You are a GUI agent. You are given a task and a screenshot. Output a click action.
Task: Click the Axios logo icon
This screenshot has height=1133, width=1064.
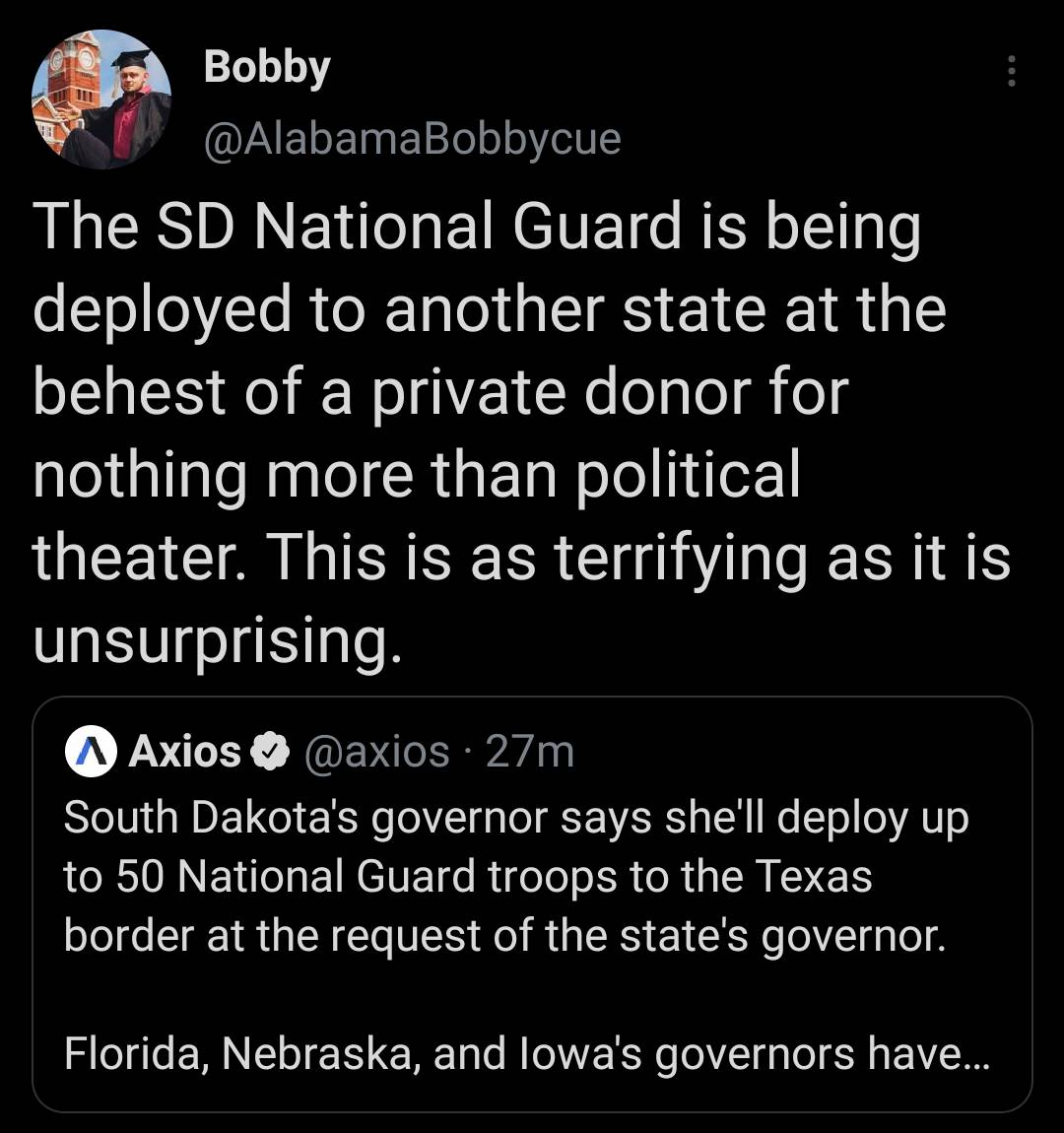tap(91, 753)
